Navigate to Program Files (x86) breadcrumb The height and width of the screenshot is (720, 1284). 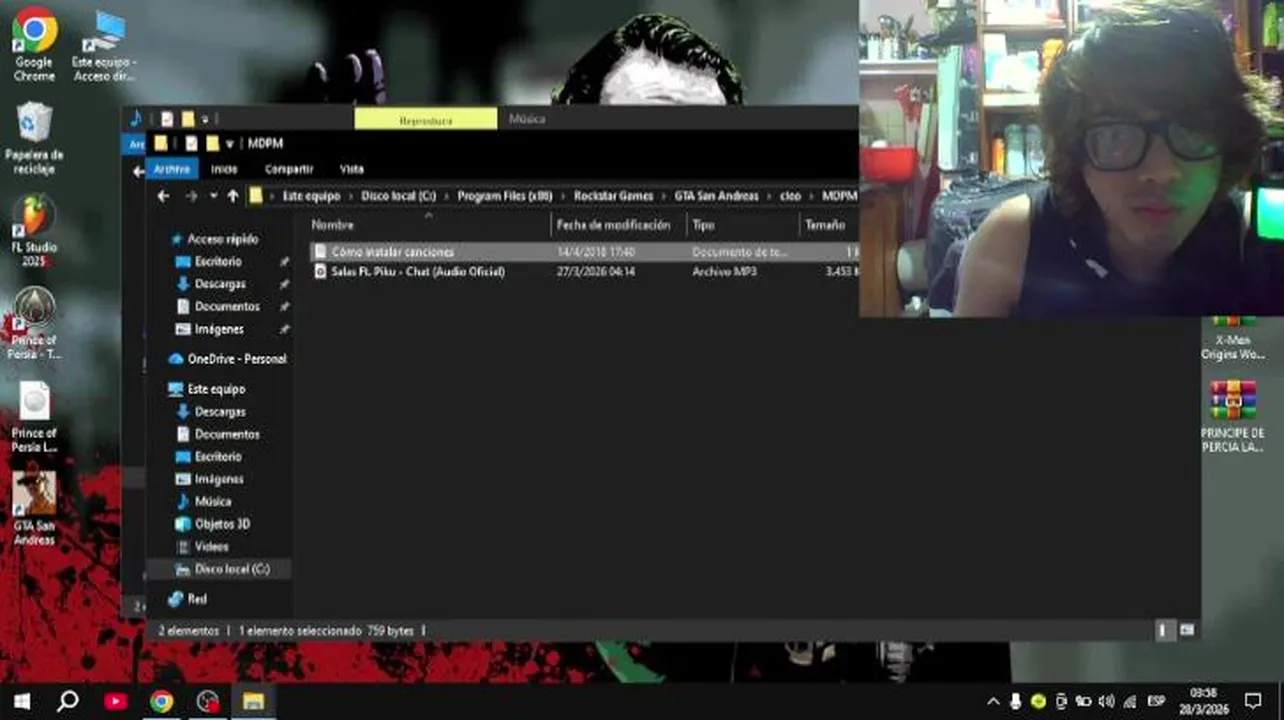[505, 196]
